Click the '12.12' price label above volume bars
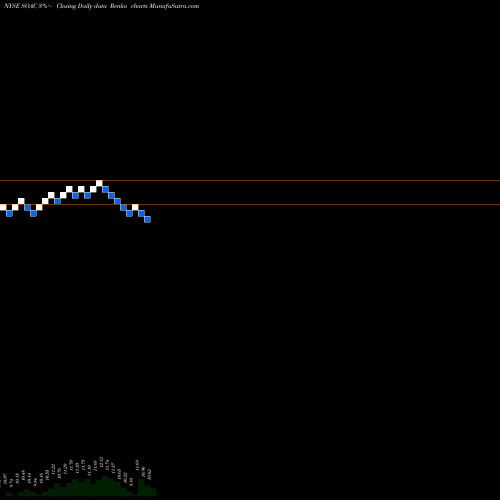Screen dimensions: 500x500 [101, 462]
